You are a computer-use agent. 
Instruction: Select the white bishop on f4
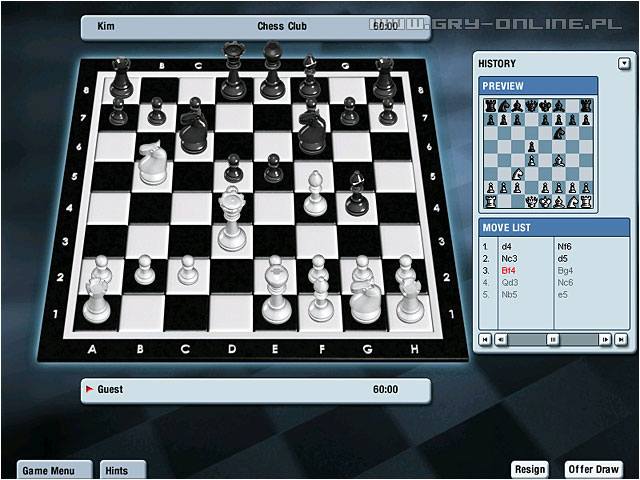[x=315, y=194]
